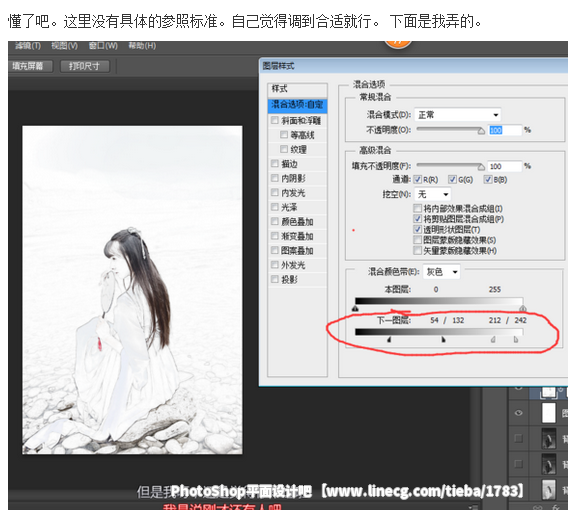This screenshot has width=579, height=510.
Task: Open the 窗口(W) menu
Action: [103, 46]
